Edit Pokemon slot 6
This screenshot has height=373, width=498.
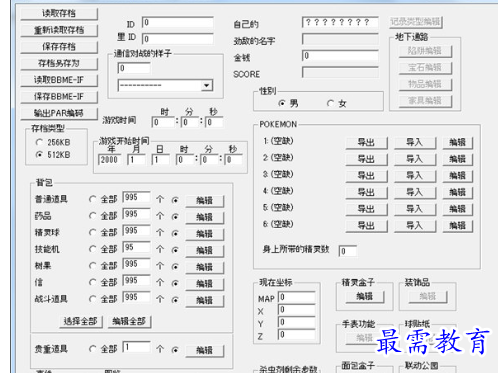click(458, 226)
